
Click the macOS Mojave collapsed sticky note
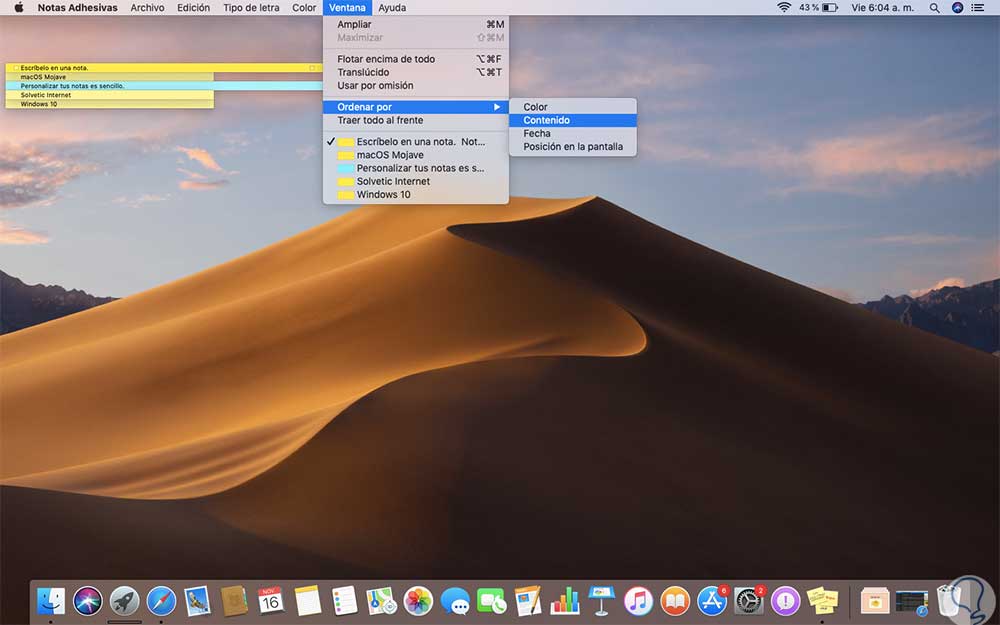[x=110, y=77]
